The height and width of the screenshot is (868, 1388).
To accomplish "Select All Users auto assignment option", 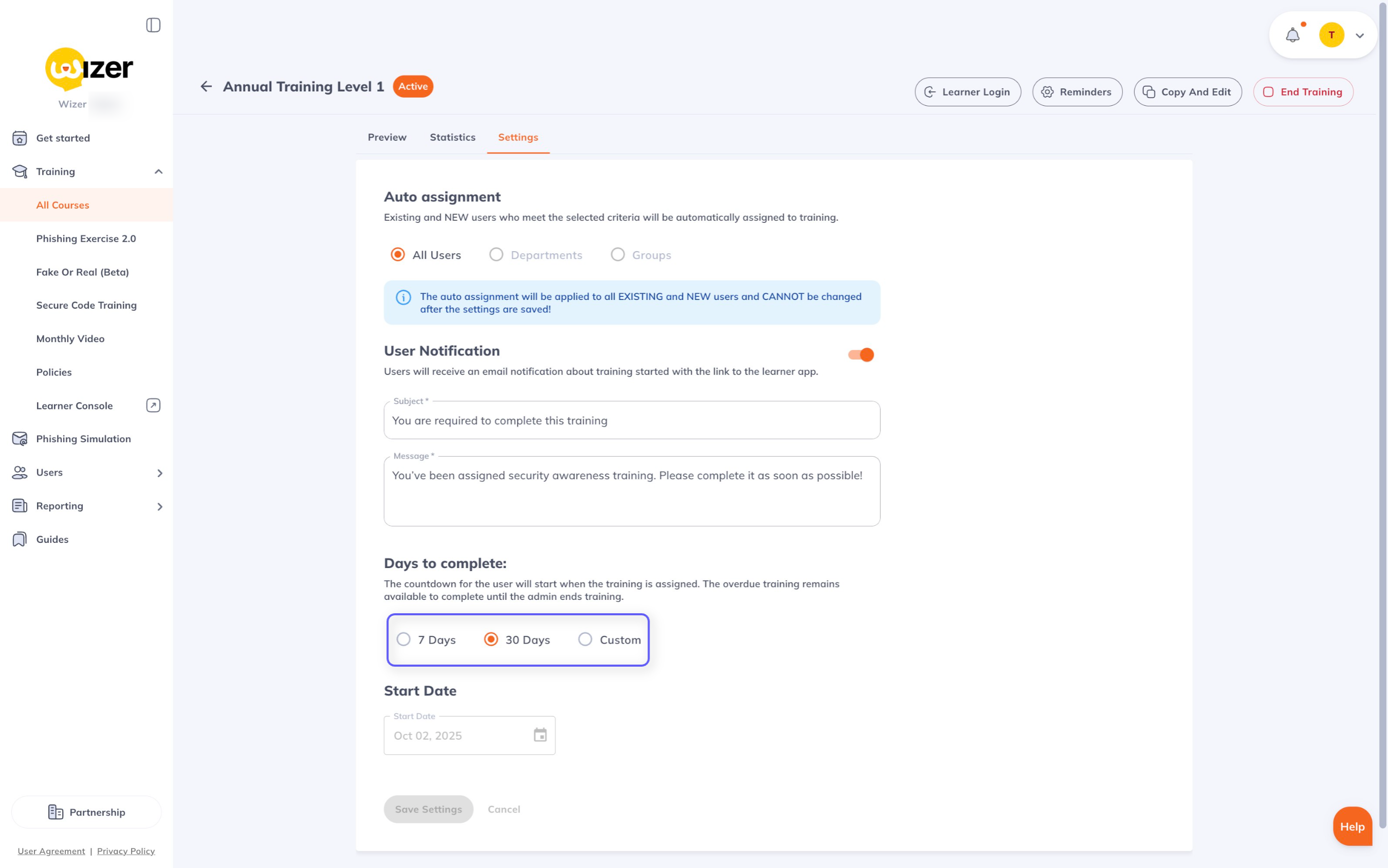I will [x=397, y=255].
